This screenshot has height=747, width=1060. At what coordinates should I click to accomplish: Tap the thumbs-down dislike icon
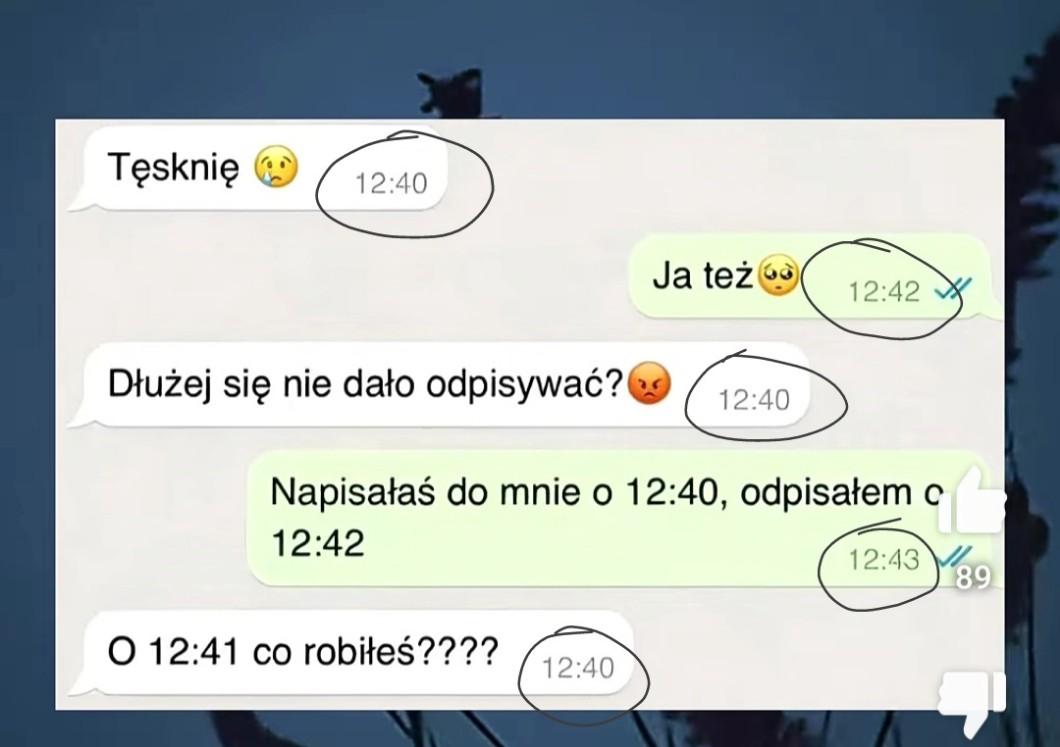tap(971, 703)
